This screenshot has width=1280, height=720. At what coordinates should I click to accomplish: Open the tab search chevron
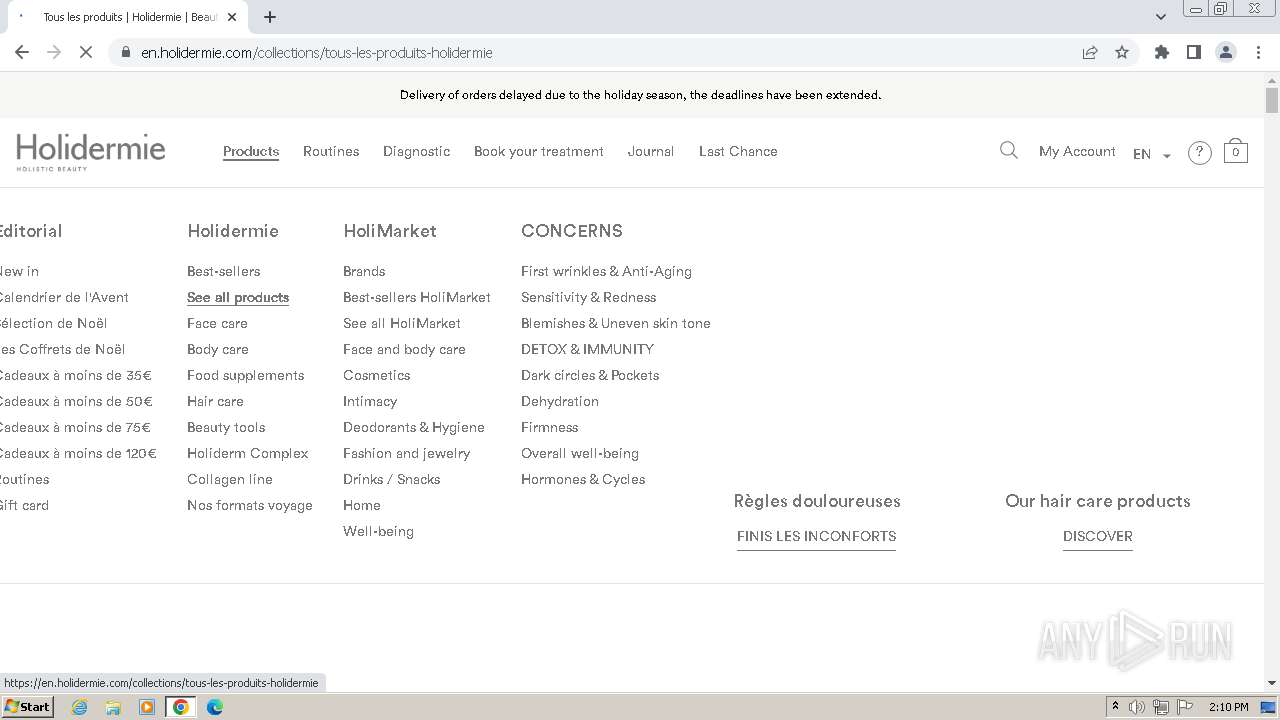(1161, 17)
